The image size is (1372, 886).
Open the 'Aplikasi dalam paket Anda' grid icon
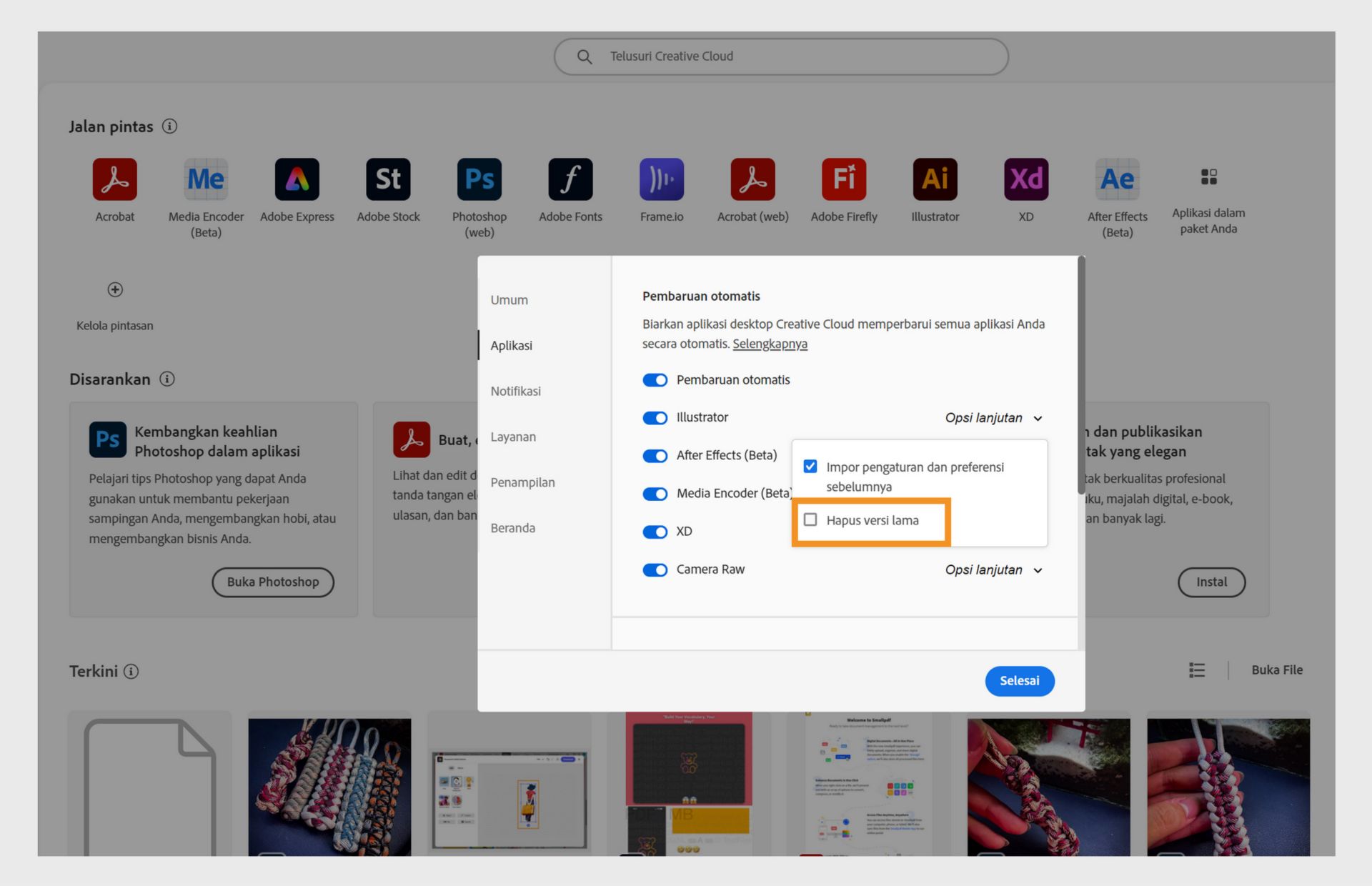[1208, 177]
